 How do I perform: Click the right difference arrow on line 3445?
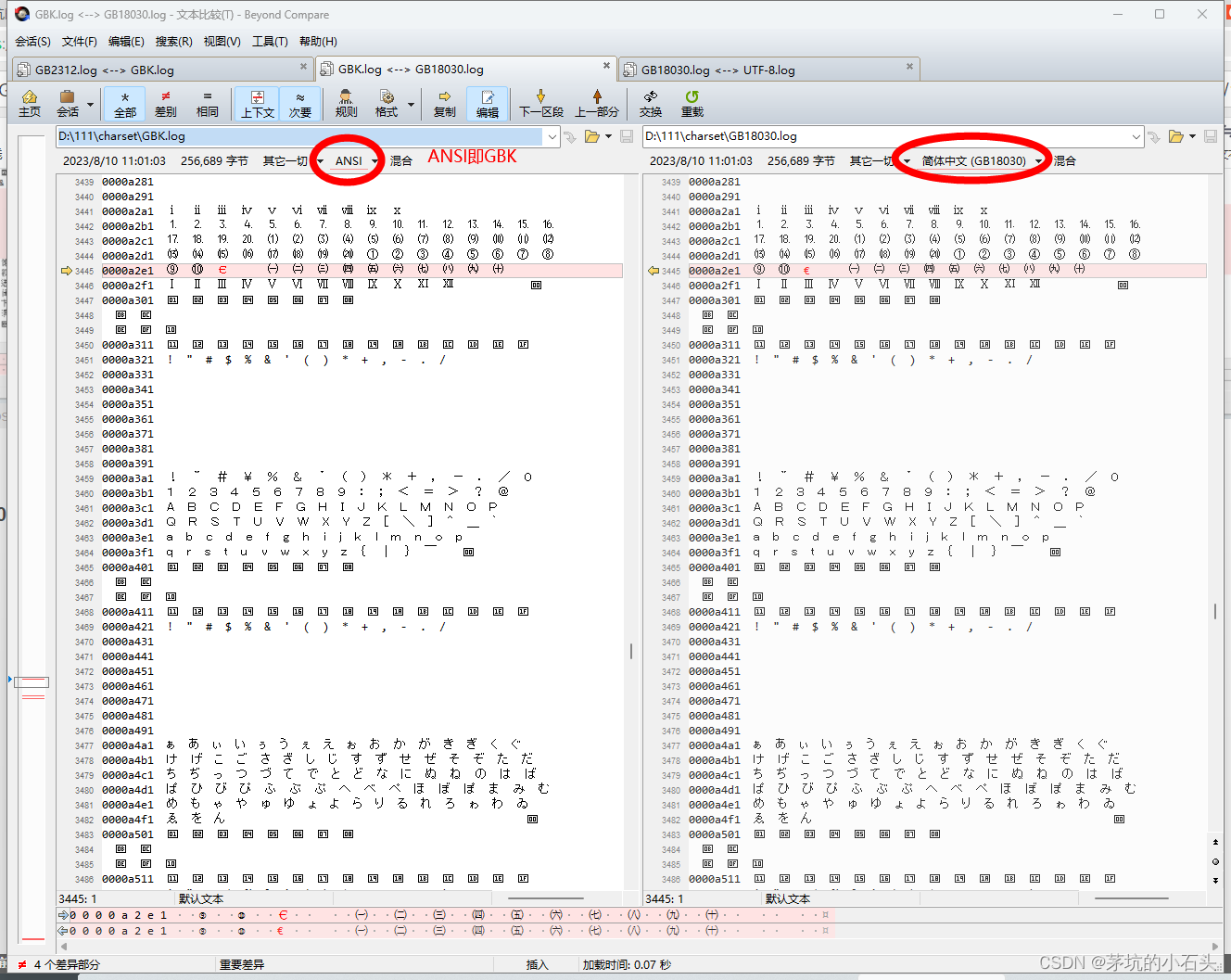653,271
